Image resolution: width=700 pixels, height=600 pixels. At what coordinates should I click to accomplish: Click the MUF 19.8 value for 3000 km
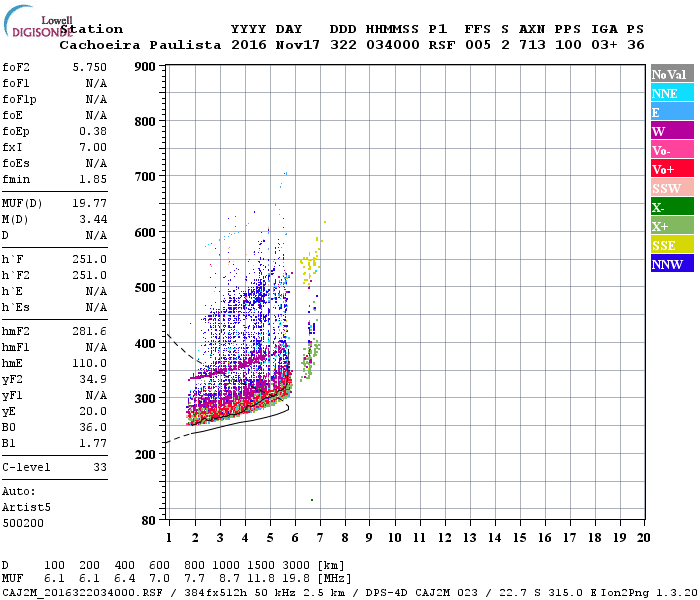pos(296,579)
